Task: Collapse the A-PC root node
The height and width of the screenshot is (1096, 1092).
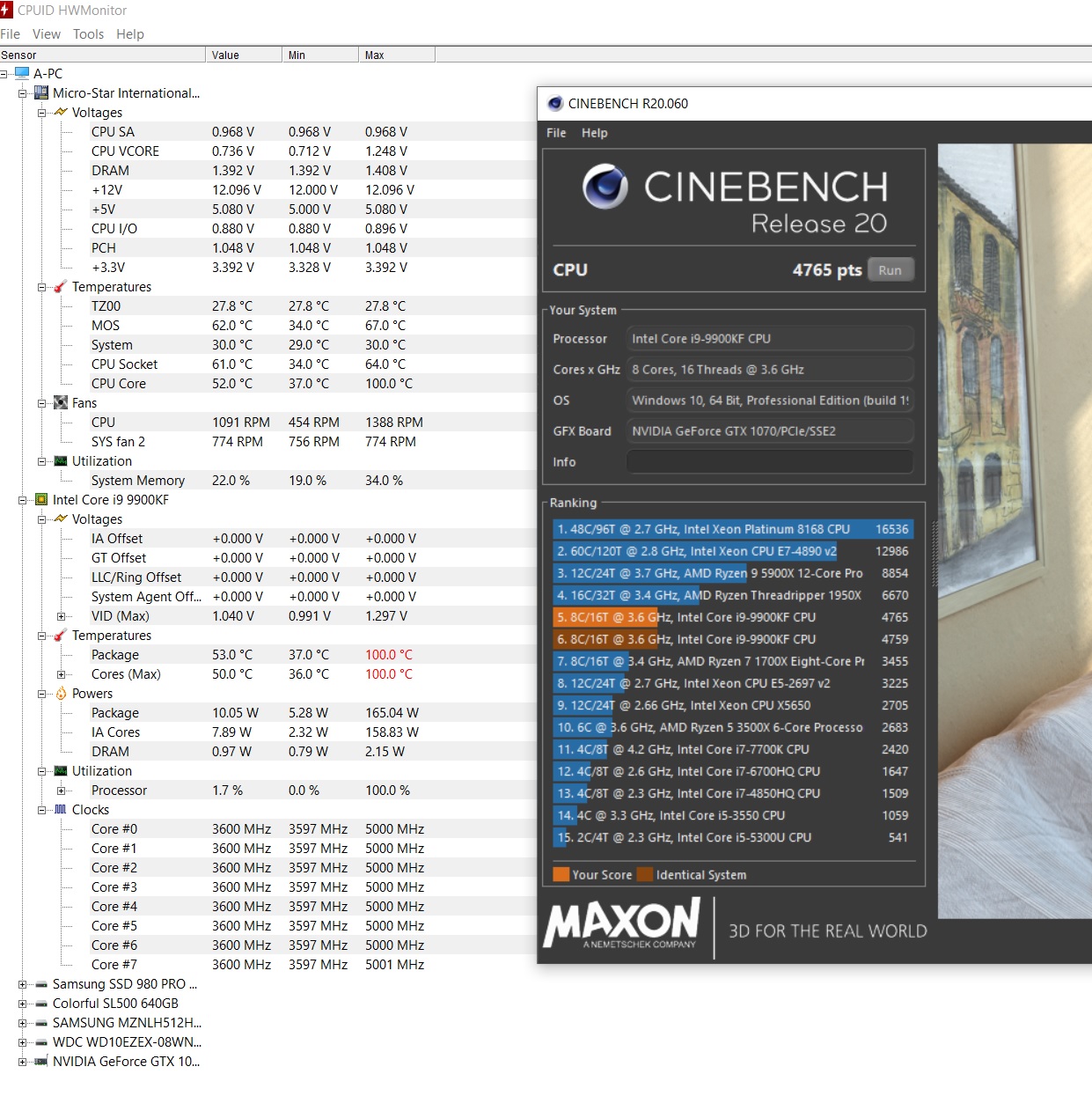Action: click(4, 74)
